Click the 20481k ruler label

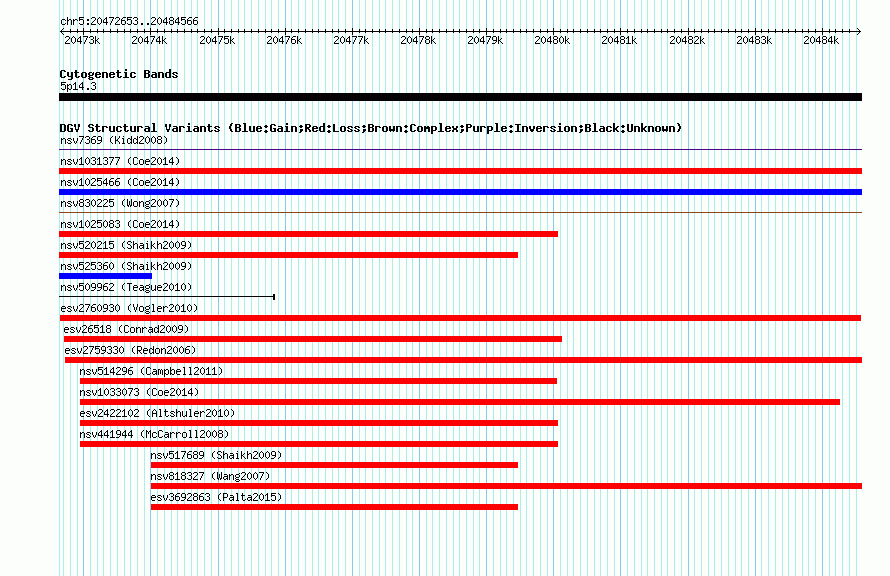619,40
